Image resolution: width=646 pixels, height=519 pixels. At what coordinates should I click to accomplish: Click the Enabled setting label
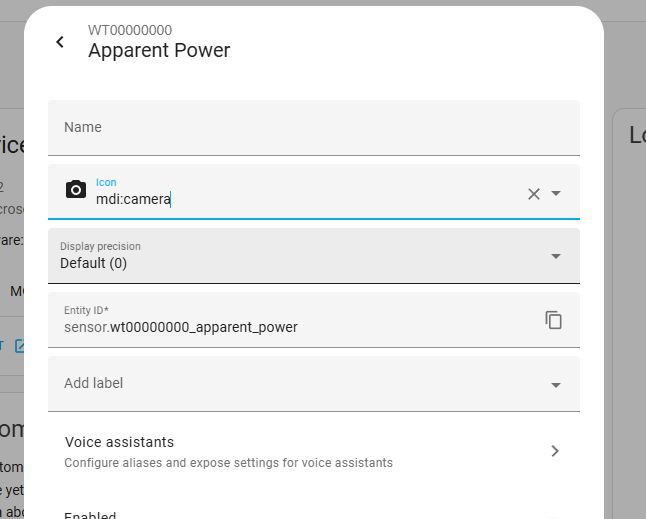click(90, 515)
